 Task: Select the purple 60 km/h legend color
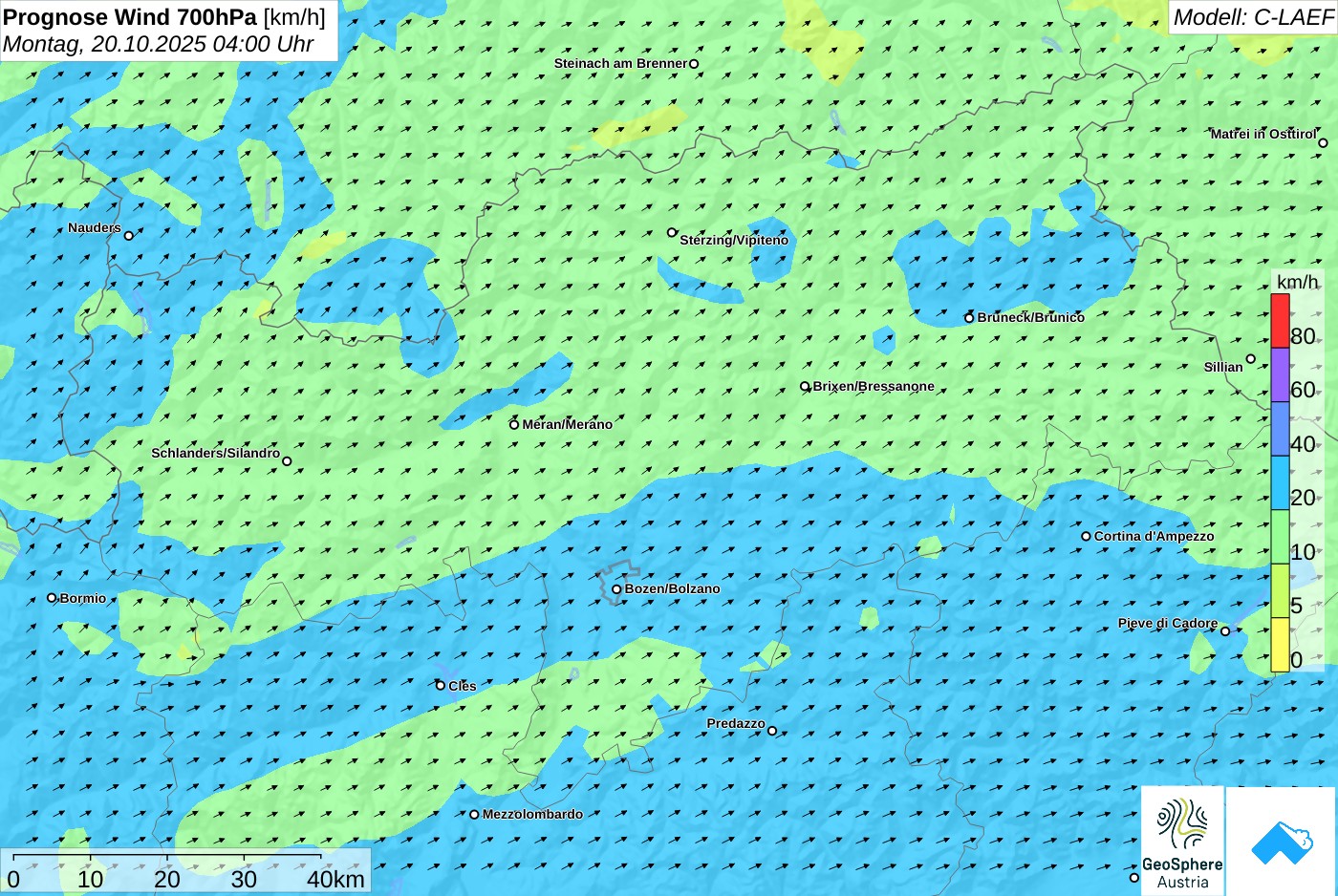(x=1280, y=374)
